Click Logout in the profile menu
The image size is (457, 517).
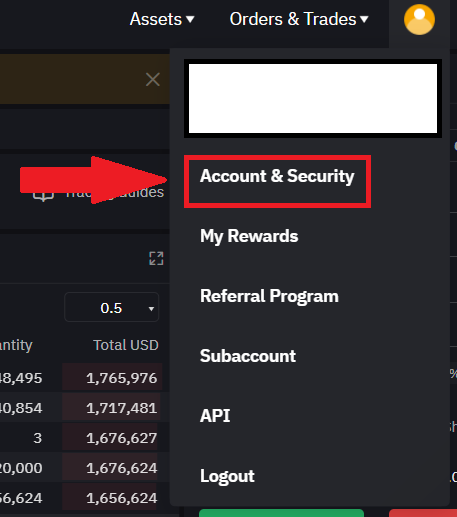tap(227, 476)
